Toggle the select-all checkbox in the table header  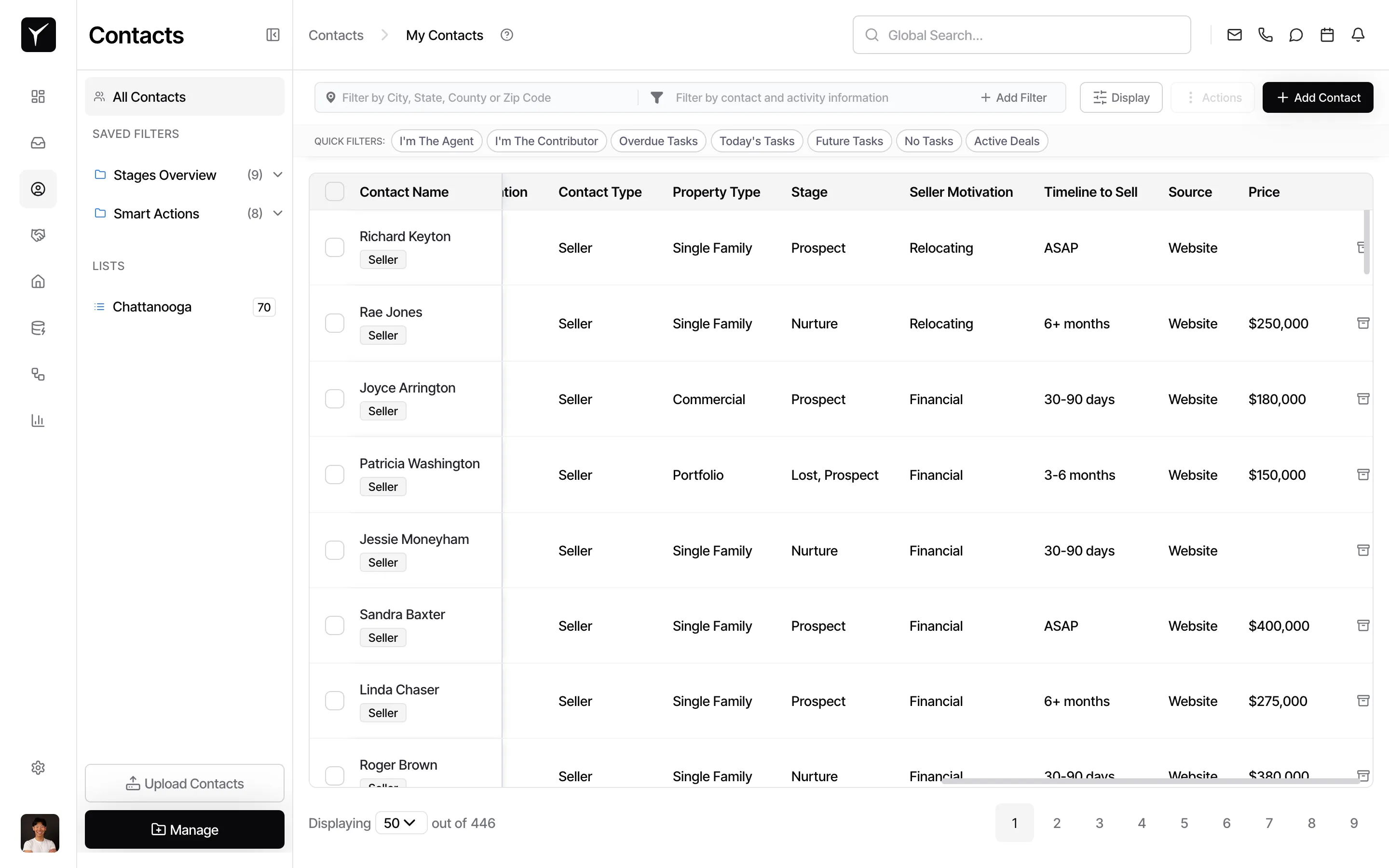(335, 190)
